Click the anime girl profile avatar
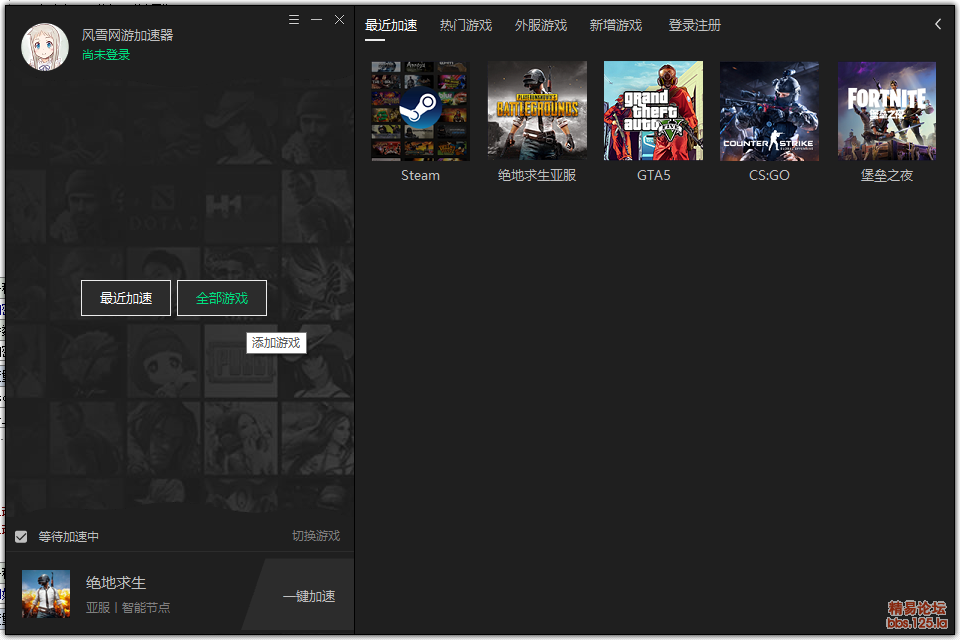The image size is (960, 640). click(x=45, y=47)
